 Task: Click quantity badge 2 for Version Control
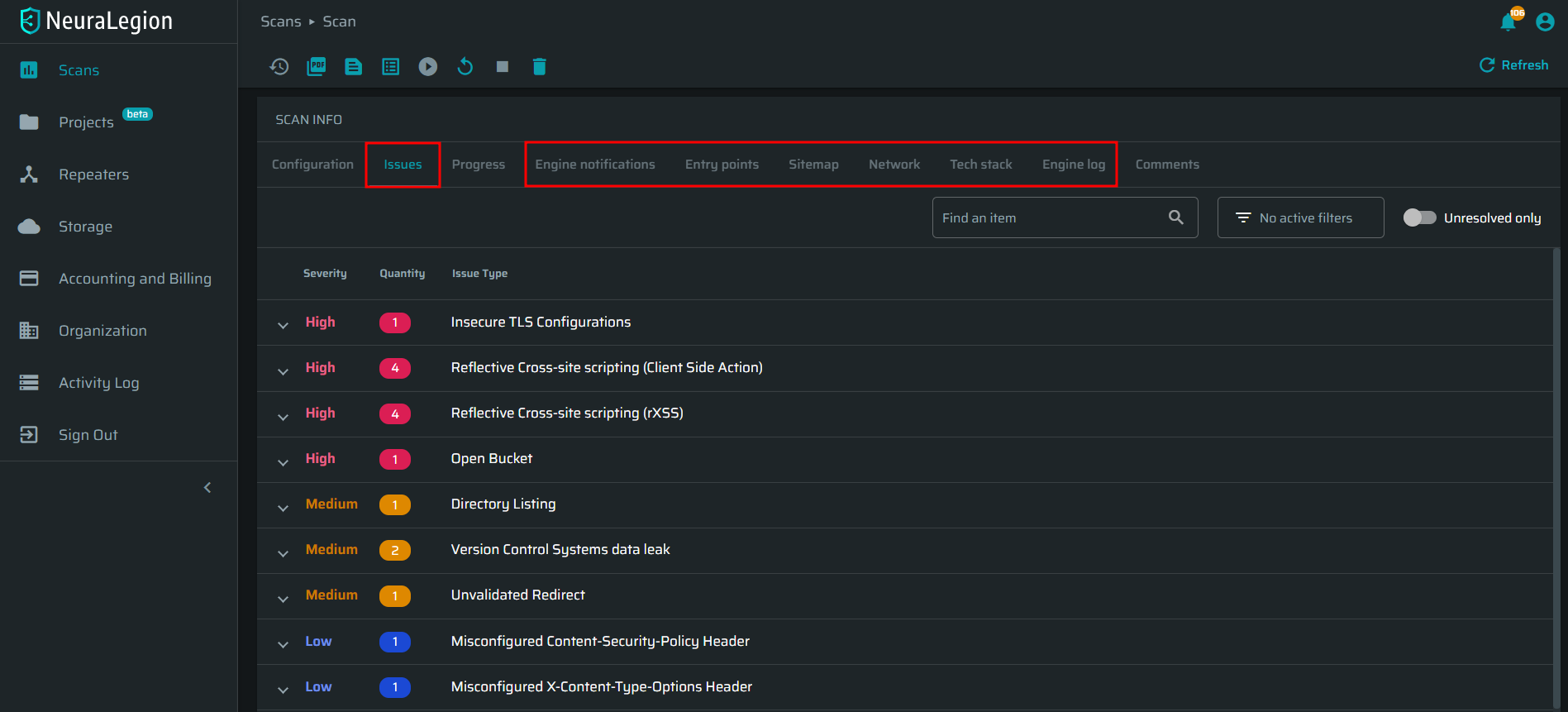tap(395, 550)
